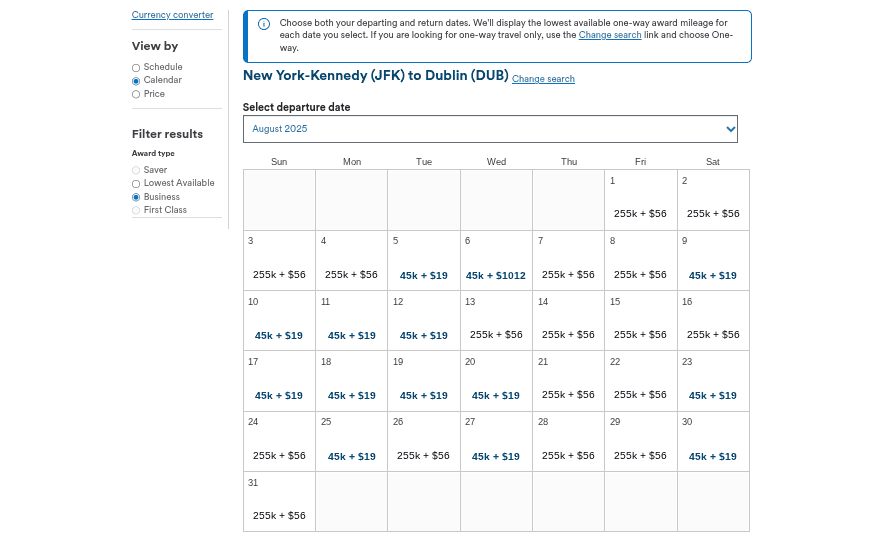Select August 20 with 45k + $19
The height and width of the screenshot is (546, 891).
tap(496, 395)
